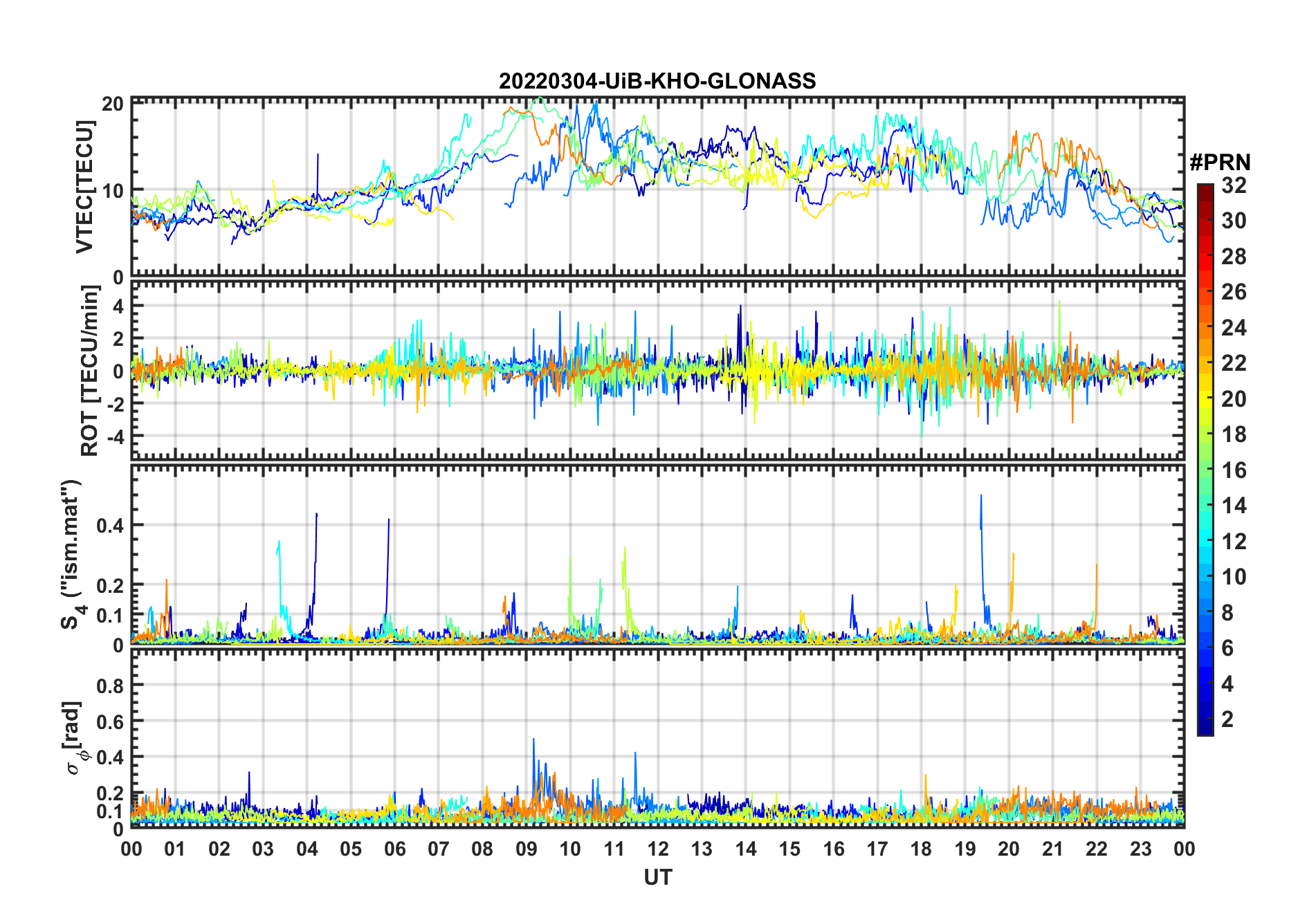Click the UT x-axis label
Viewport: 1316px width, 920px height.
(658, 877)
